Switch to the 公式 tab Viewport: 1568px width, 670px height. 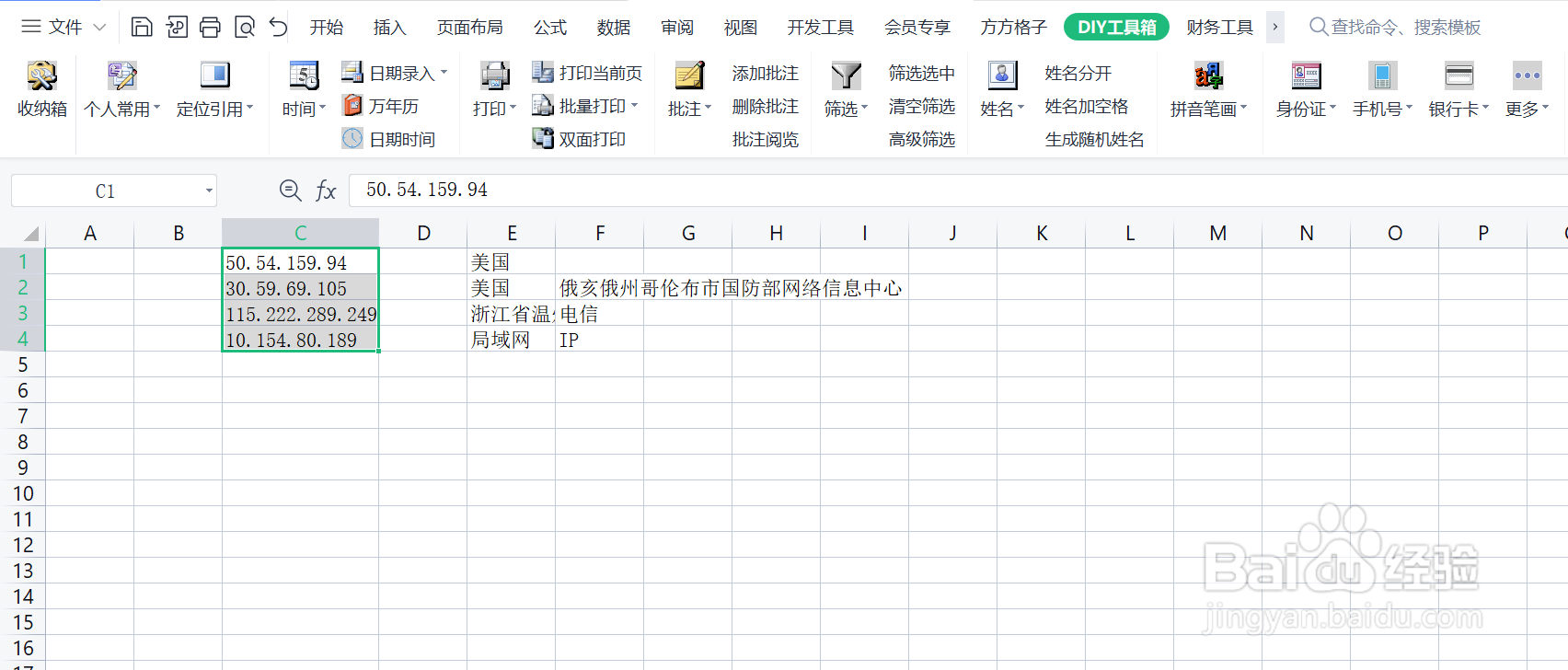pos(550,27)
